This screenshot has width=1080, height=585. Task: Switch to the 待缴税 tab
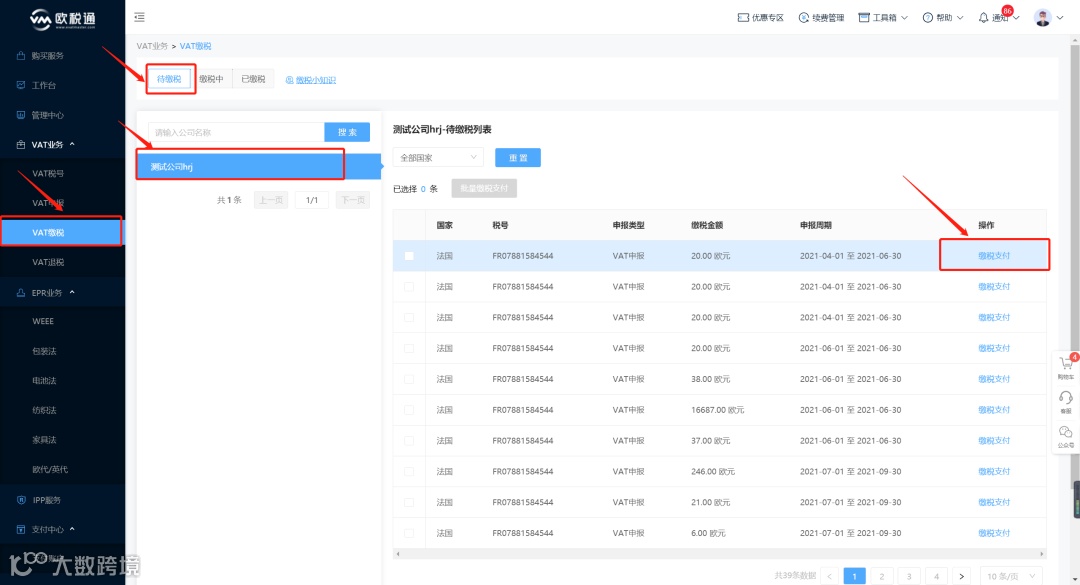tap(169, 79)
